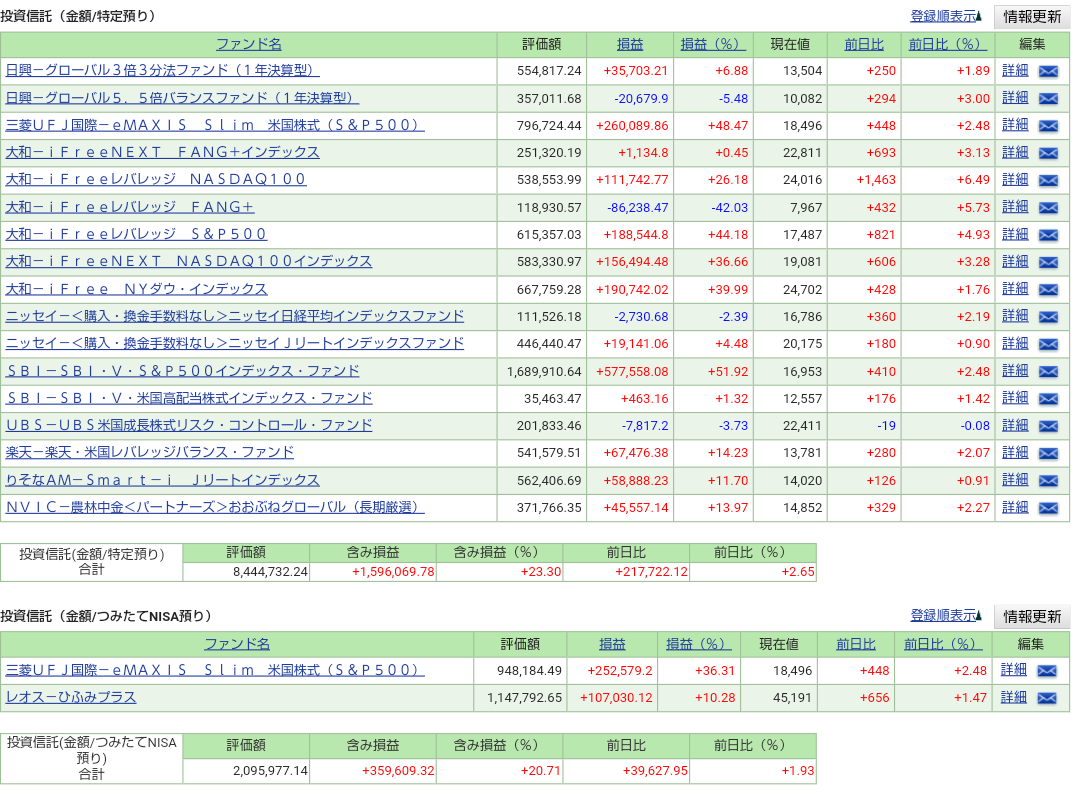Click the envelope icon in the iFreeレバレッジ S&P500 row
The width and height of the screenshot is (1080, 794).
[1048, 235]
